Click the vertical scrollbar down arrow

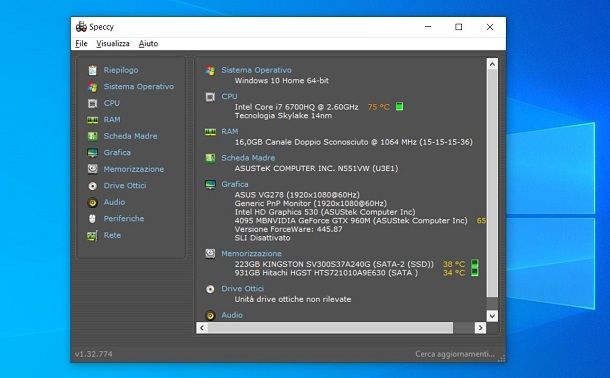[x=492, y=316]
